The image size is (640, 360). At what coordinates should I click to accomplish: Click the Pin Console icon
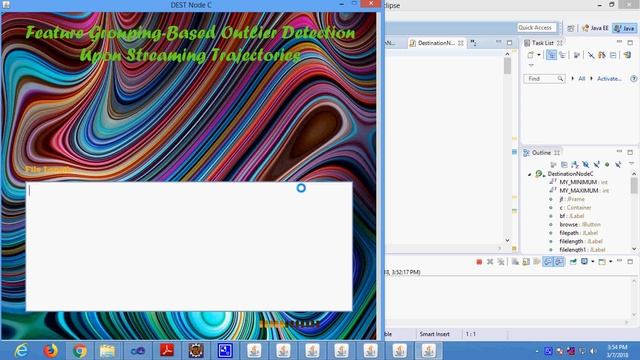click(x=573, y=262)
